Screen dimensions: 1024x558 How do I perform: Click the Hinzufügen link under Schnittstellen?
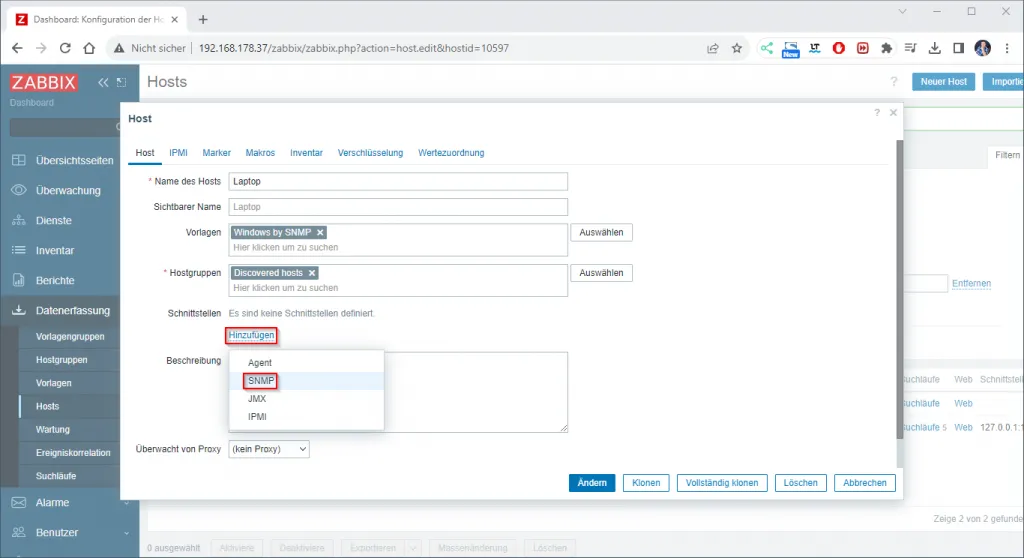click(252, 335)
